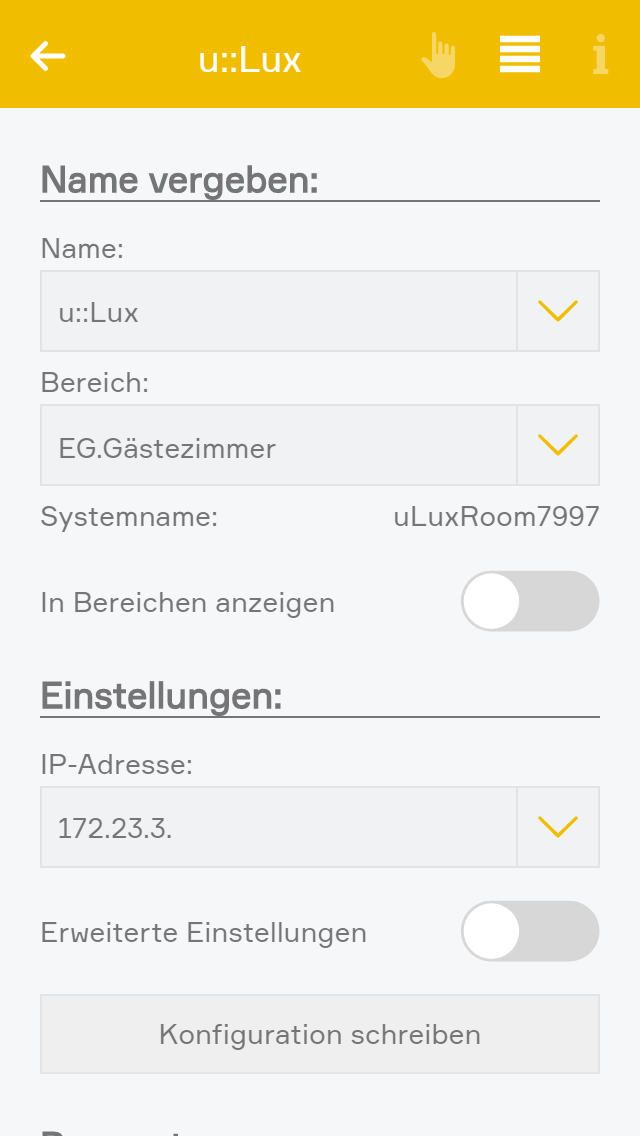The image size is (640, 1136).
Task: Toggle the Erweiterte Einstellungen switch
Action: [x=530, y=931]
